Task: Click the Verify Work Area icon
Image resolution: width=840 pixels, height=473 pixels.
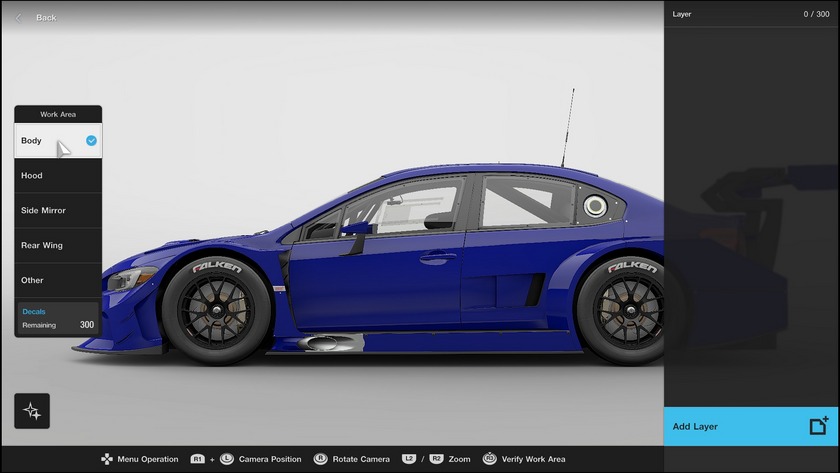Action: point(489,459)
